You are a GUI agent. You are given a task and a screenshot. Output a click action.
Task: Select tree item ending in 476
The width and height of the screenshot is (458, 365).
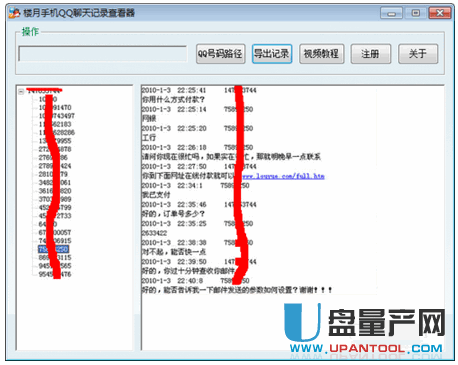[x=55, y=274]
